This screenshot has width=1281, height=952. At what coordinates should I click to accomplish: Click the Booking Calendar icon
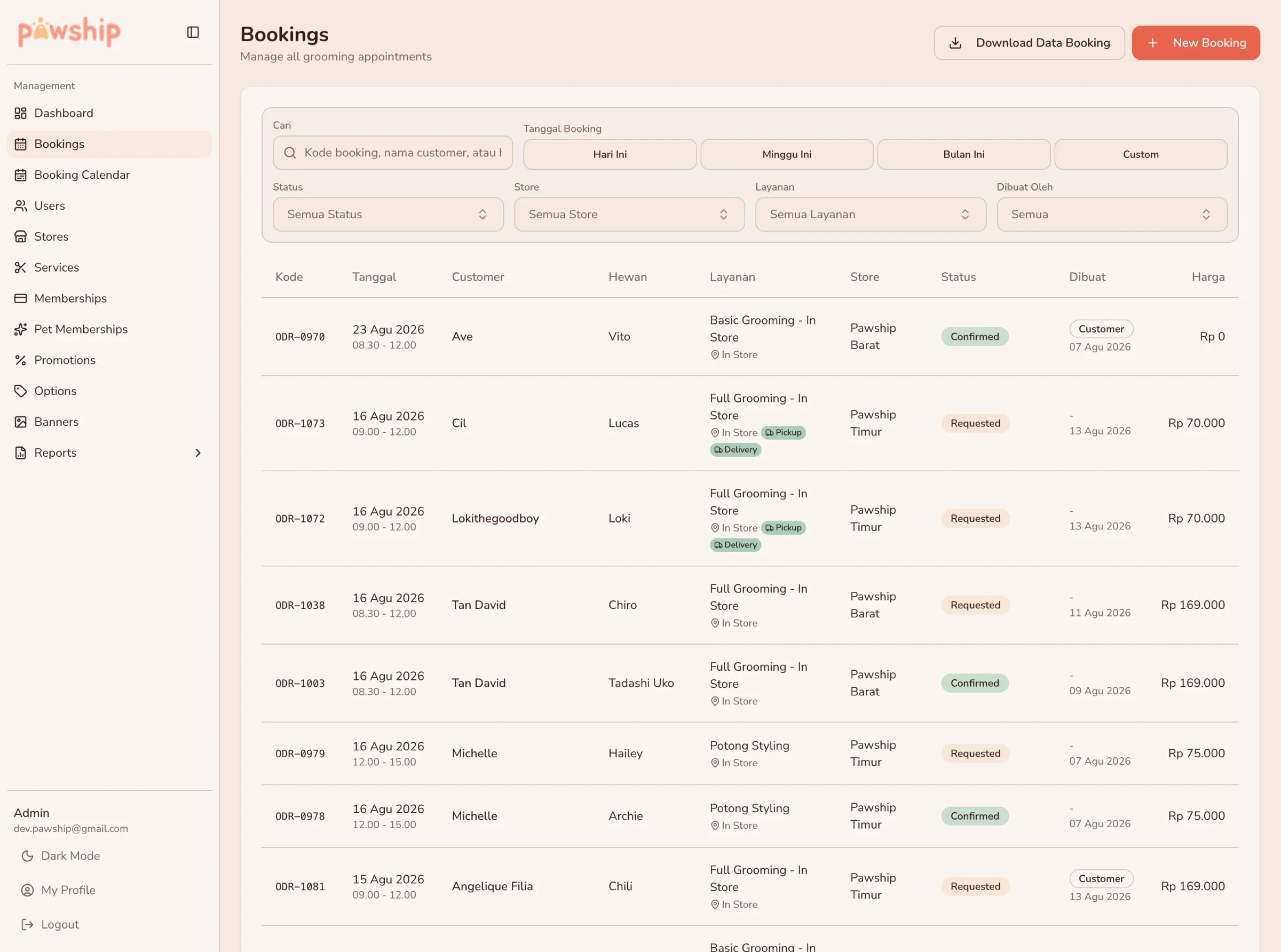coord(21,174)
